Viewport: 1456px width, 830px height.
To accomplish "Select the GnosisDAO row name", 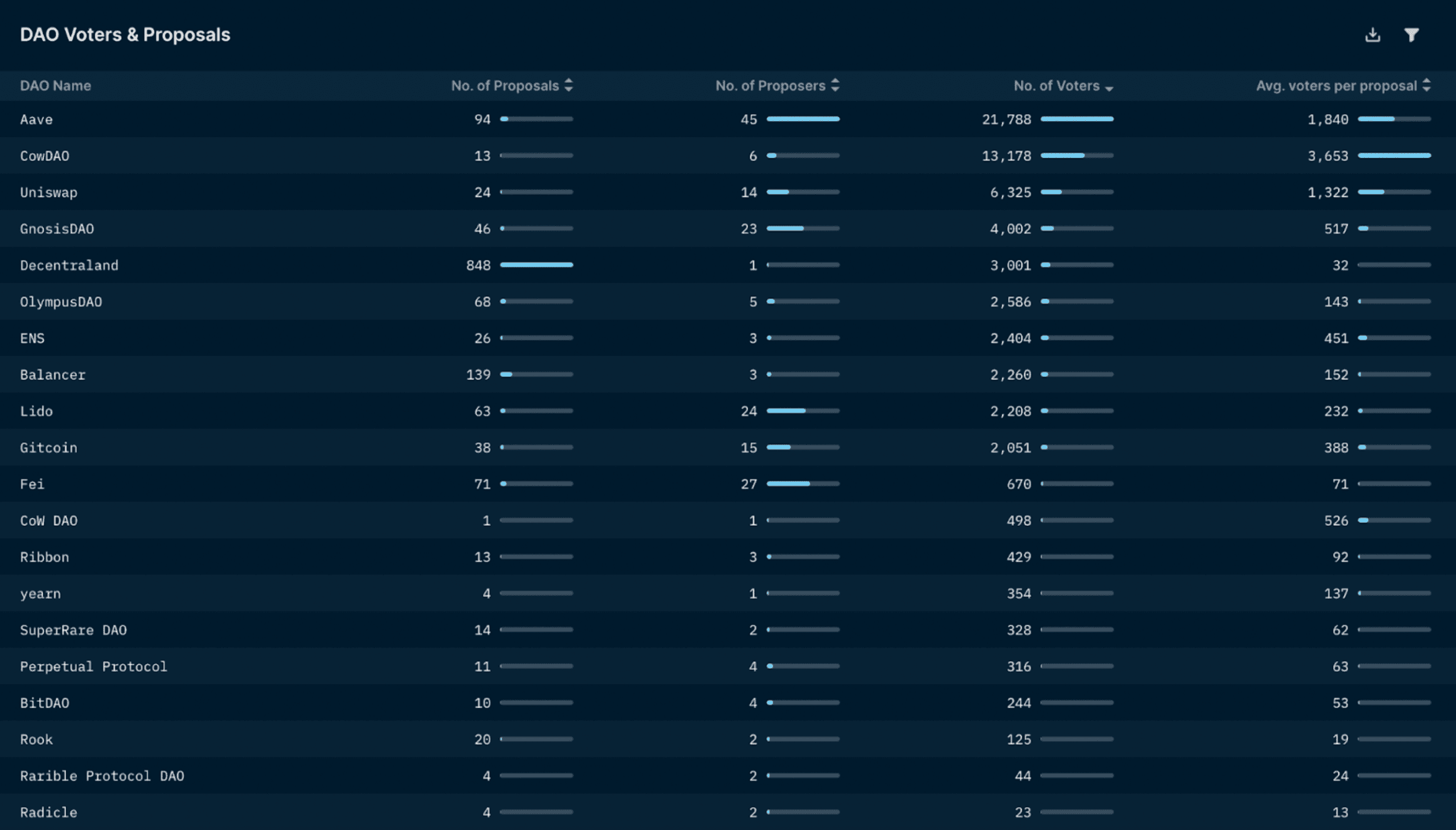I will [57, 229].
